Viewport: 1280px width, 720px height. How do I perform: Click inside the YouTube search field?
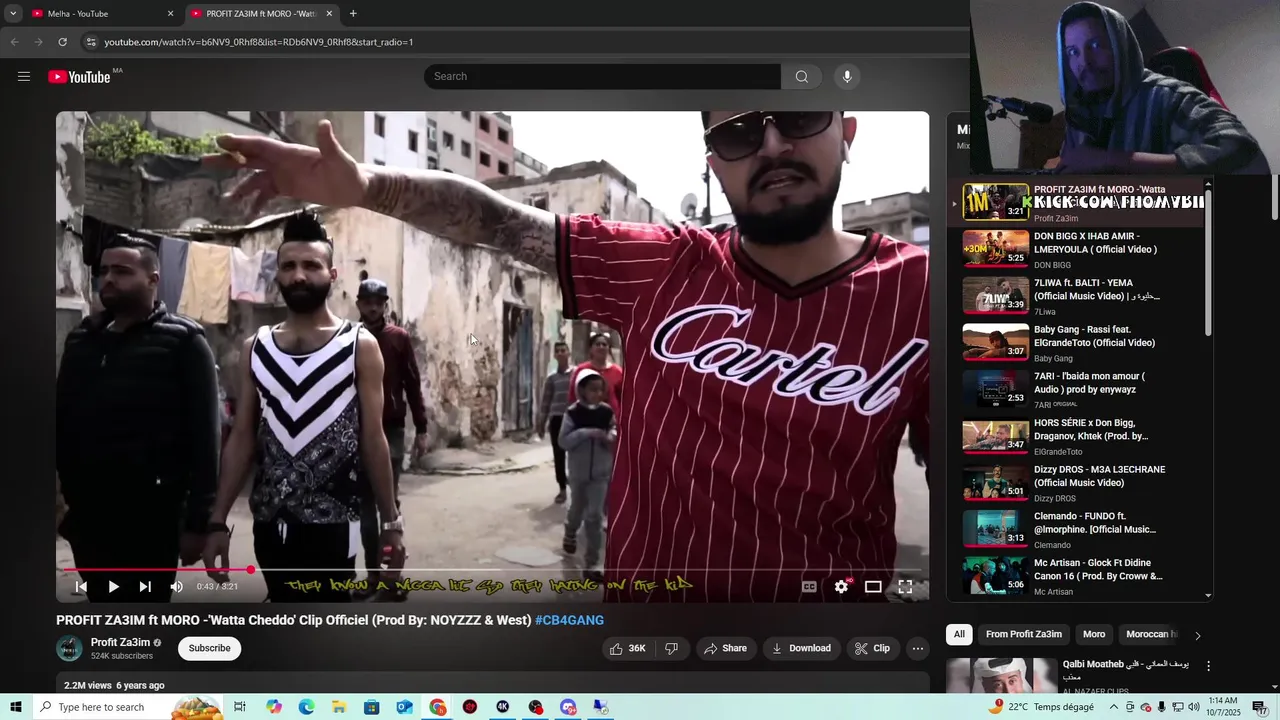[602, 76]
